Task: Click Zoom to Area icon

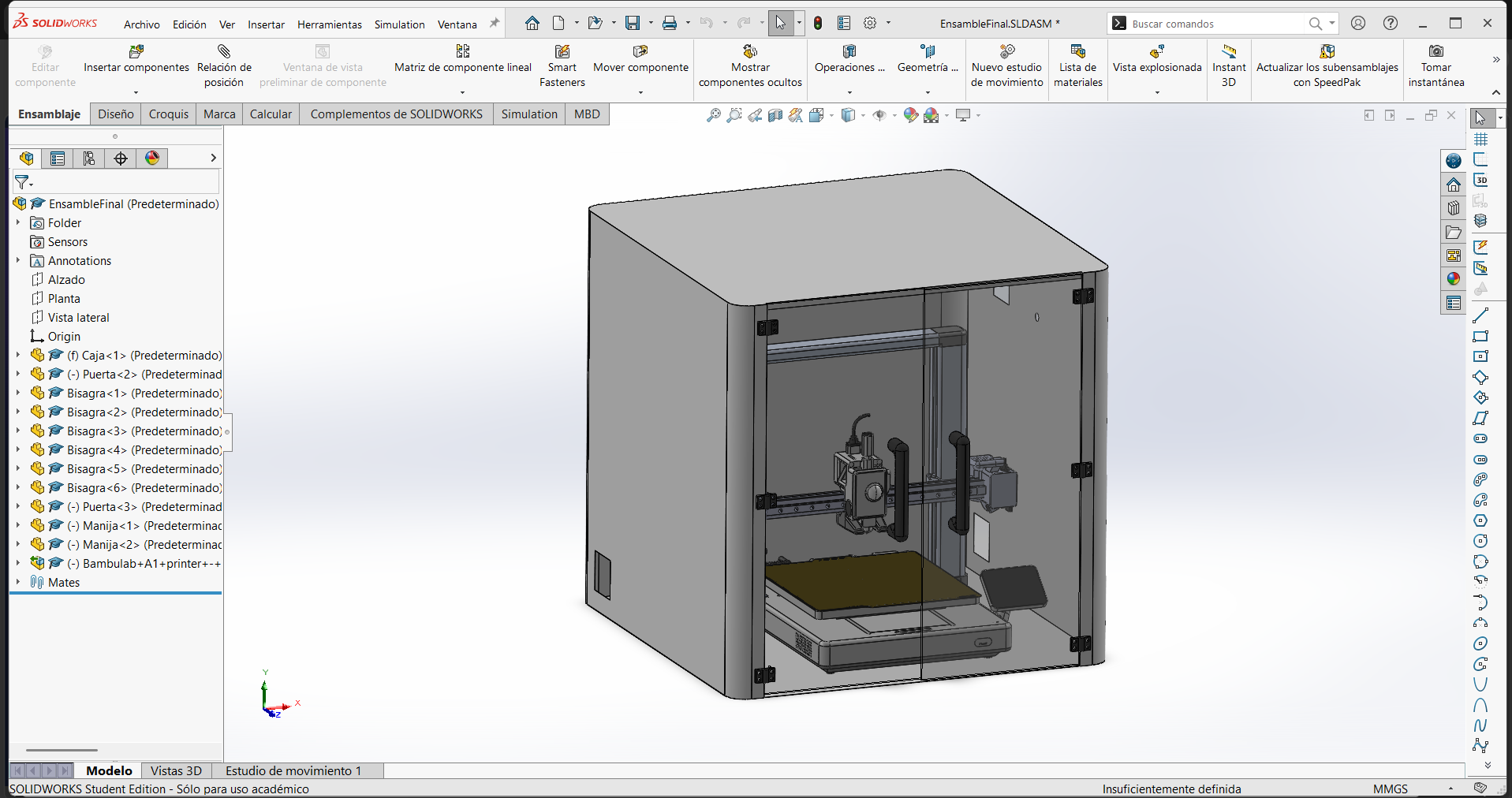Action: point(734,115)
